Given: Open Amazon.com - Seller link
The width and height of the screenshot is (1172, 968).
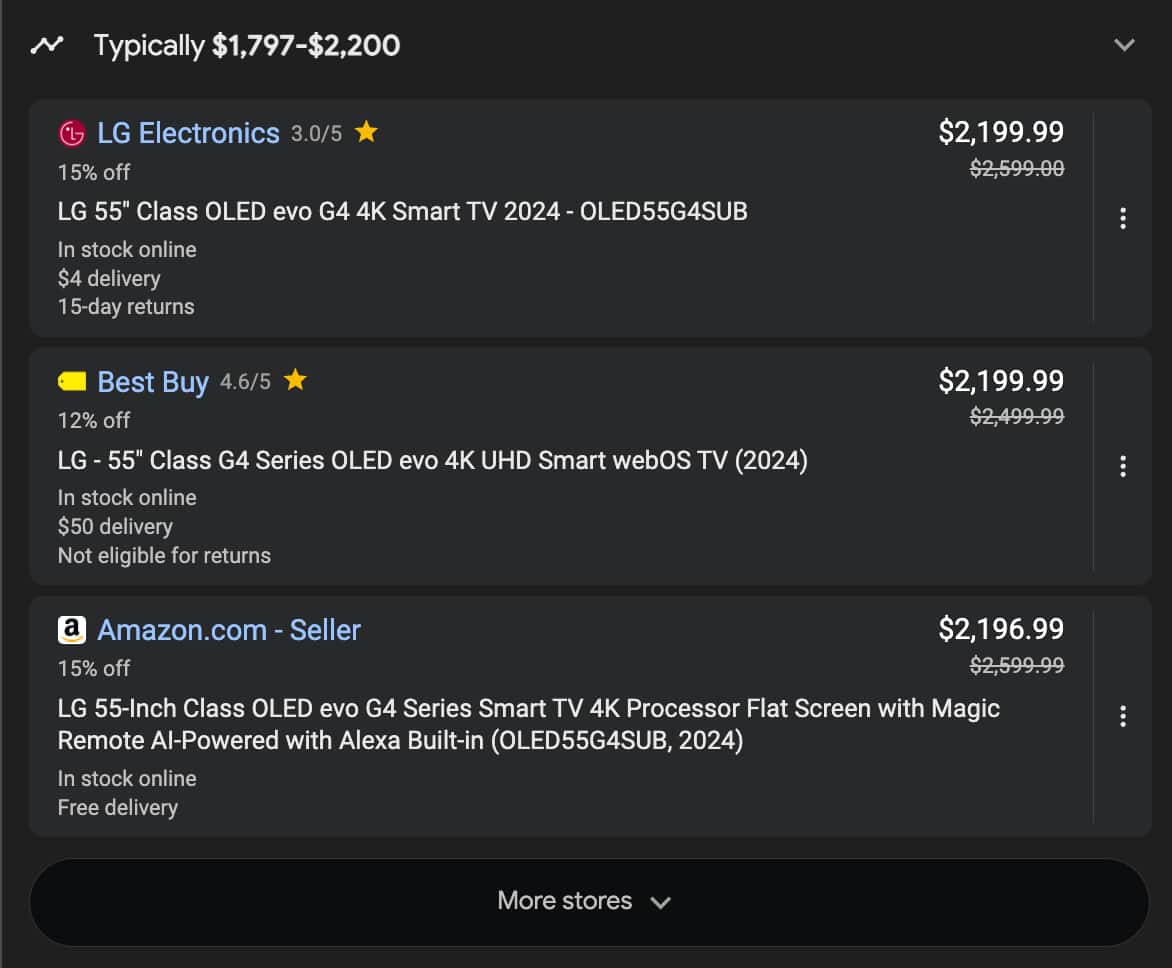Looking at the screenshot, I should [x=229, y=630].
